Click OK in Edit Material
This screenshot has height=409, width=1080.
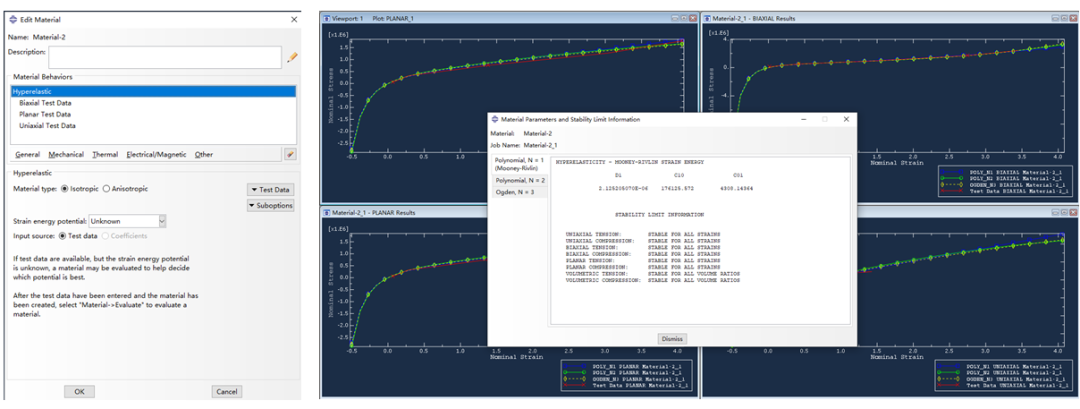pyautogui.click(x=79, y=391)
